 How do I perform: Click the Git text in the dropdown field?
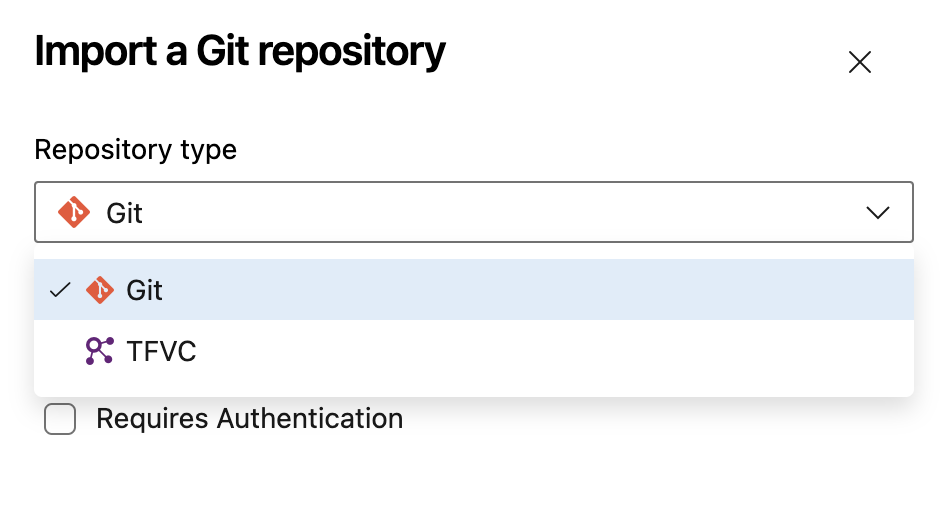point(124,213)
